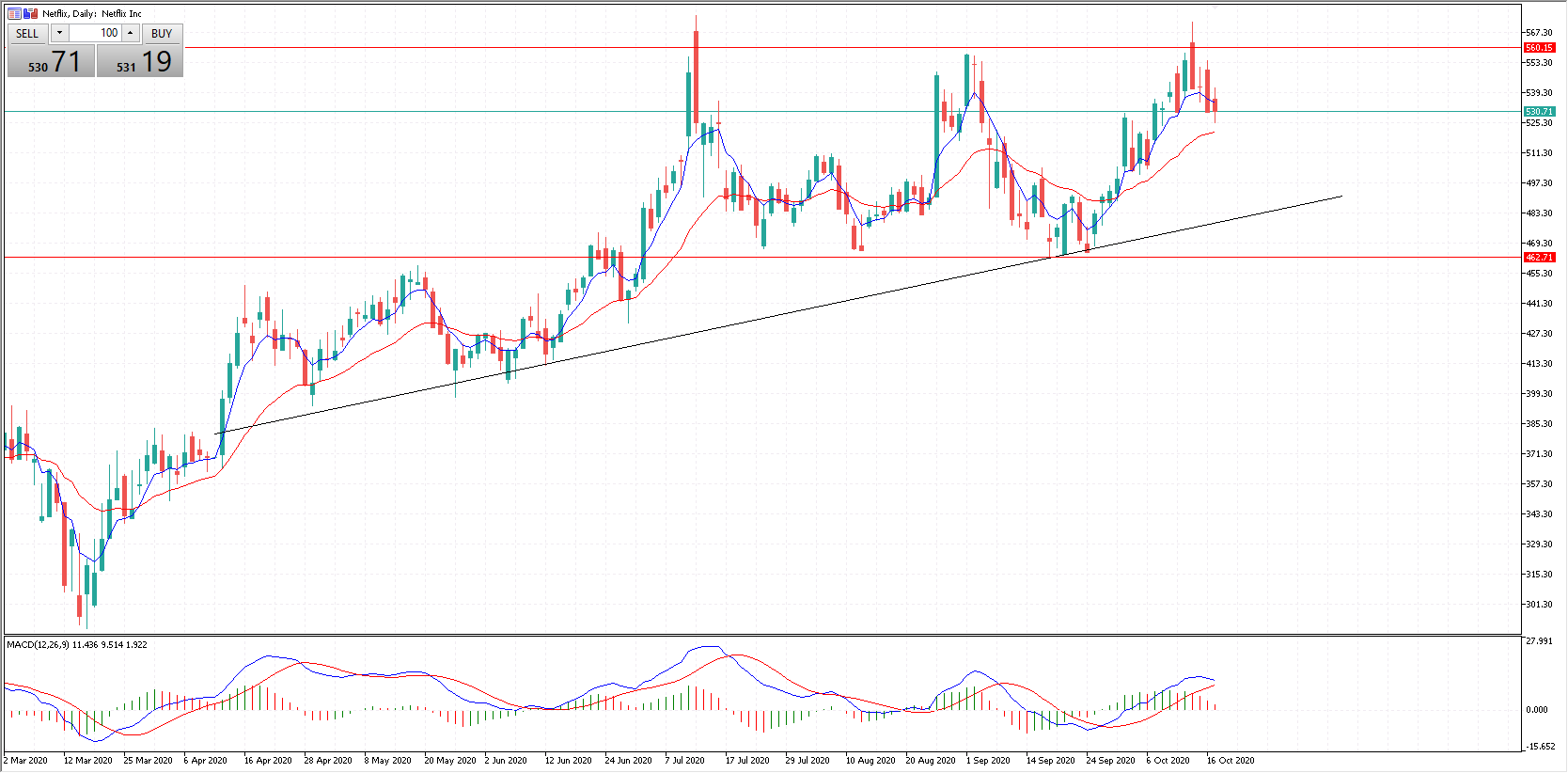The height and width of the screenshot is (773, 1568).
Task: Click the 567.30 price scale value
Action: (x=1539, y=32)
